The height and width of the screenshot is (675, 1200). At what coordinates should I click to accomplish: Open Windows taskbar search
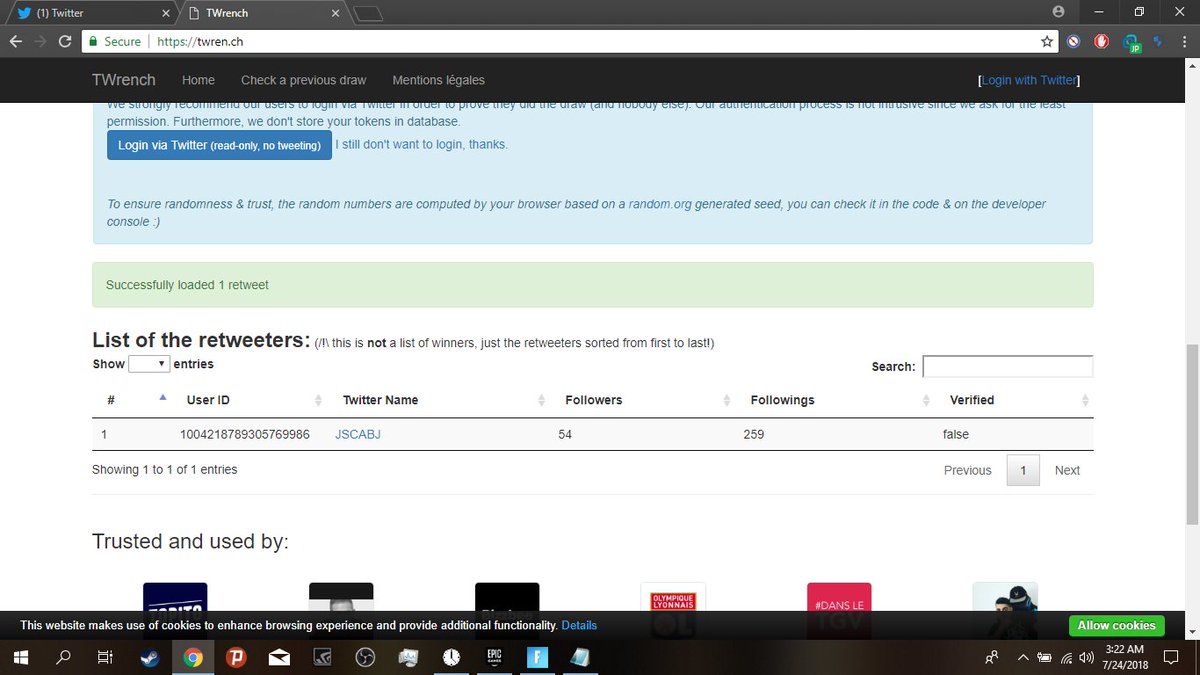coord(63,657)
